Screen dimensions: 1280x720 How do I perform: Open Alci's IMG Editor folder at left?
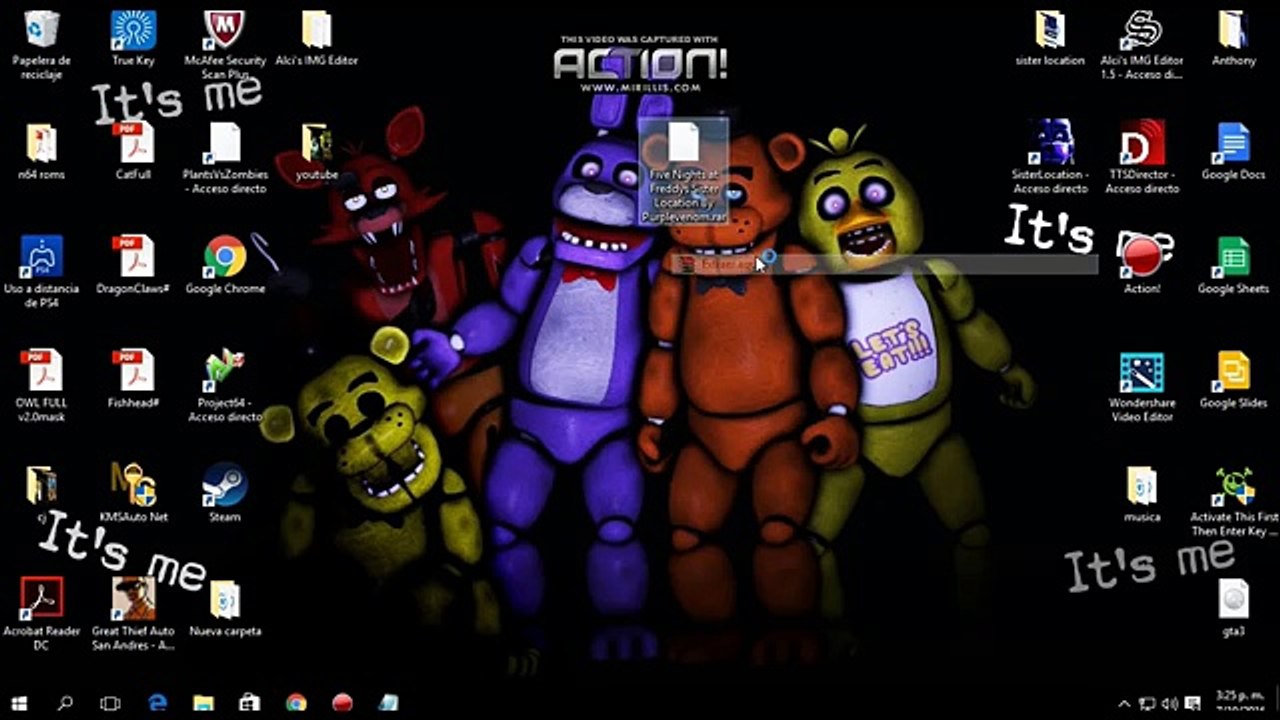(x=316, y=38)
